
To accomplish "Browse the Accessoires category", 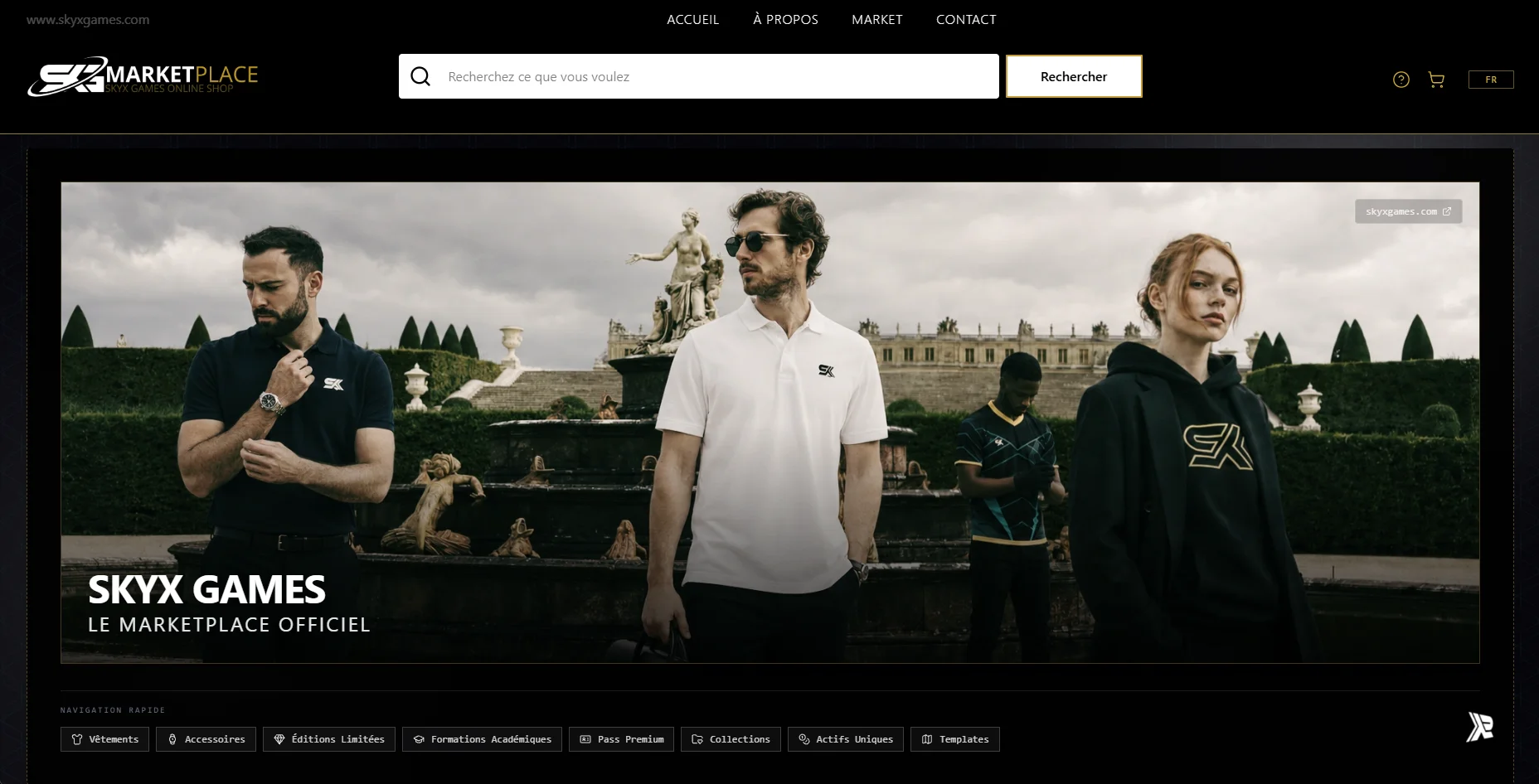I will tap(206, 739).
